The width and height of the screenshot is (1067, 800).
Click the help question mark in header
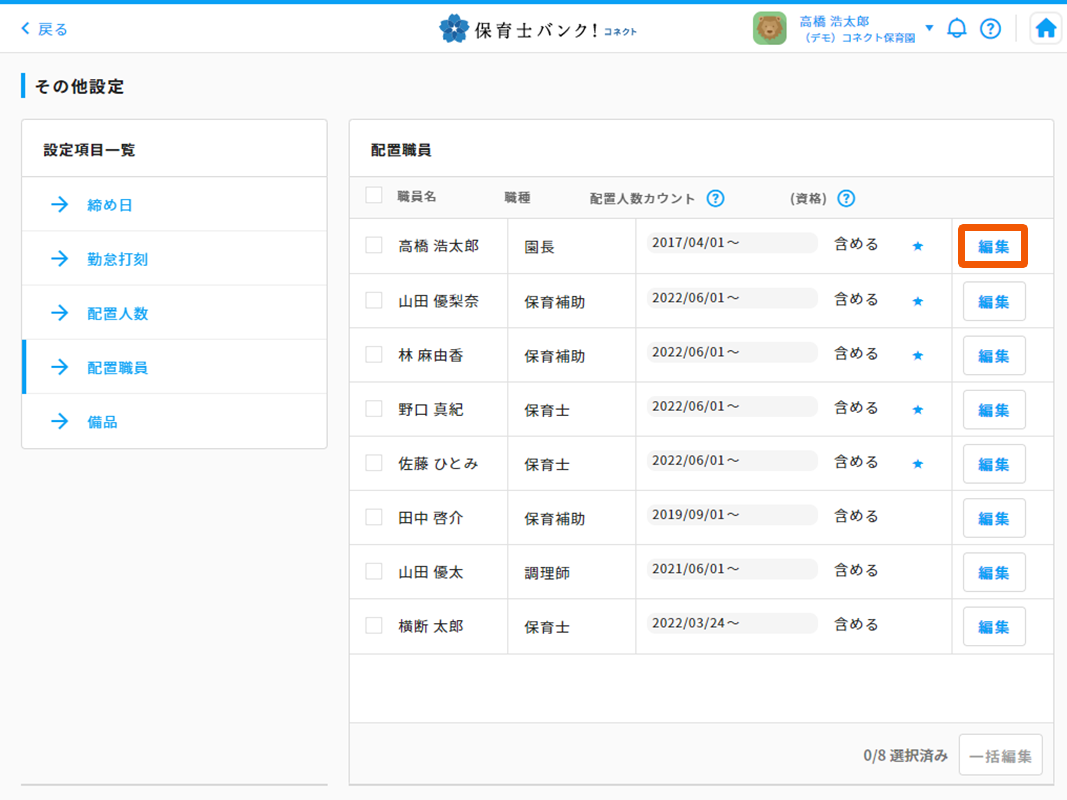click(x=990, y=28)
